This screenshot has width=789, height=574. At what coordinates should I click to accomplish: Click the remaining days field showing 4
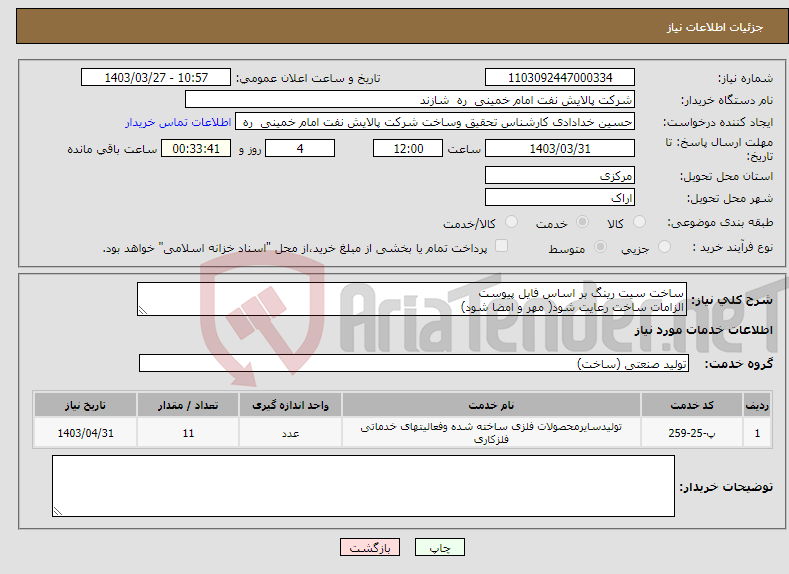click(x=300, y=148)
